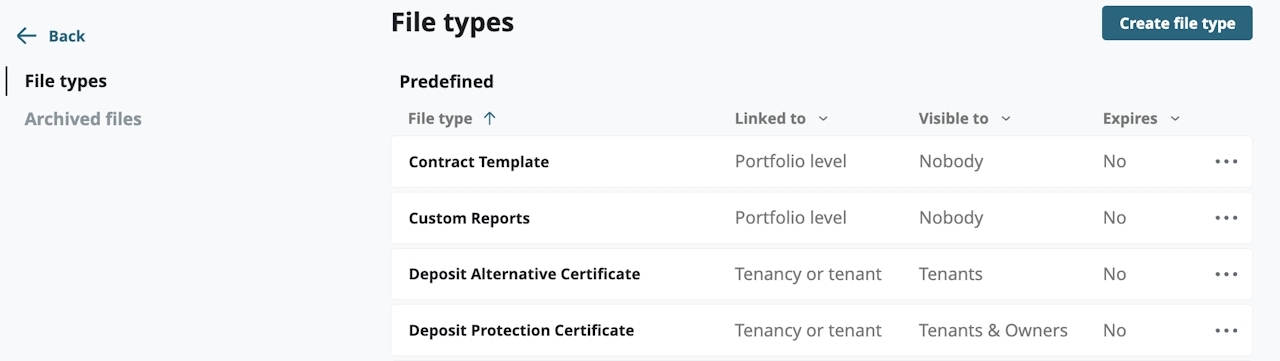
Task: Switch to the Archived files section
Action: (83, 119)
